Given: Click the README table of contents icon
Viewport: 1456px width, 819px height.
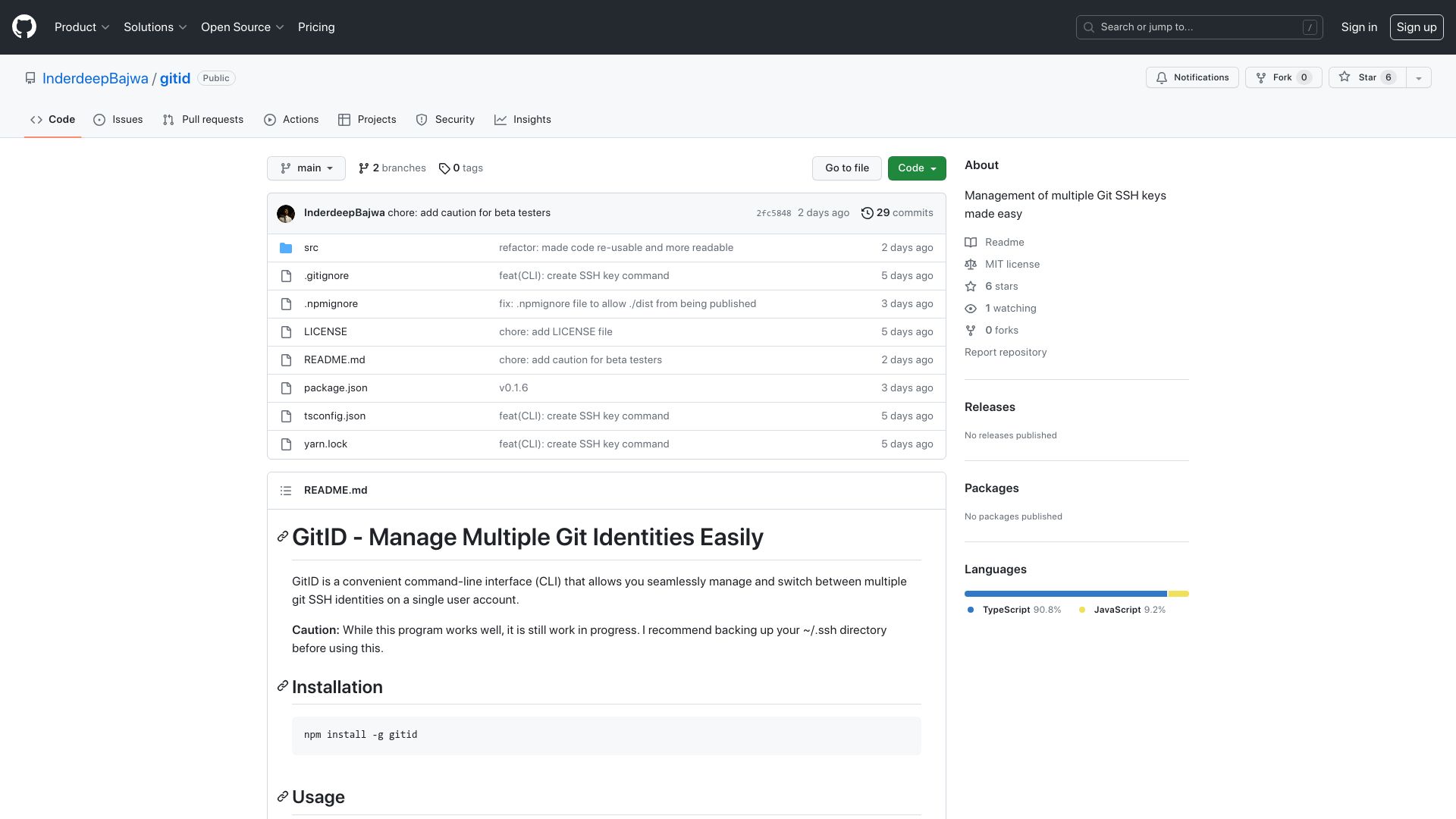Looking at the screenshot, I should (286, 491).
